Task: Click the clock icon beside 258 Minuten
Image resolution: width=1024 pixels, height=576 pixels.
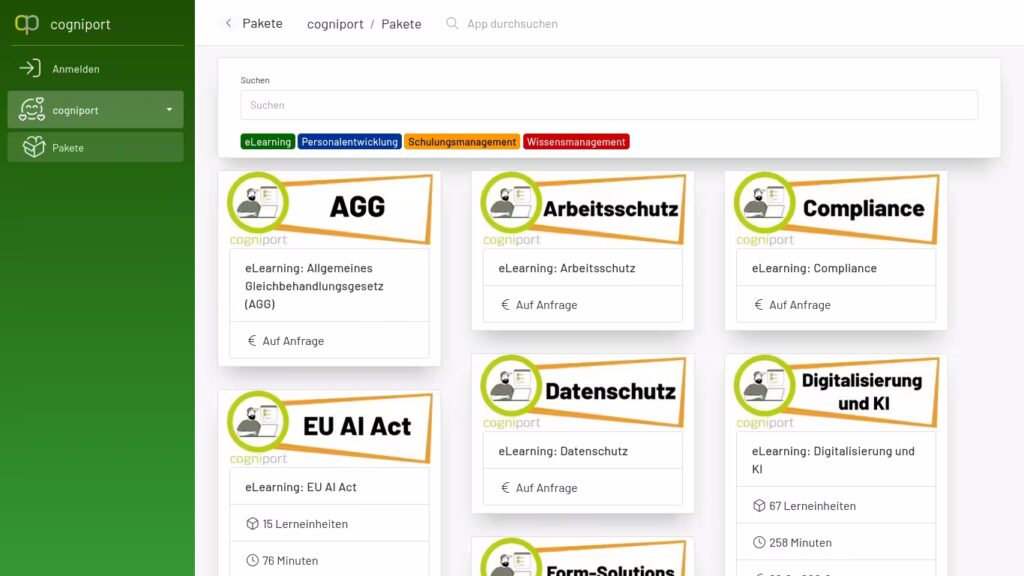Action: click(x=758, y=543)
